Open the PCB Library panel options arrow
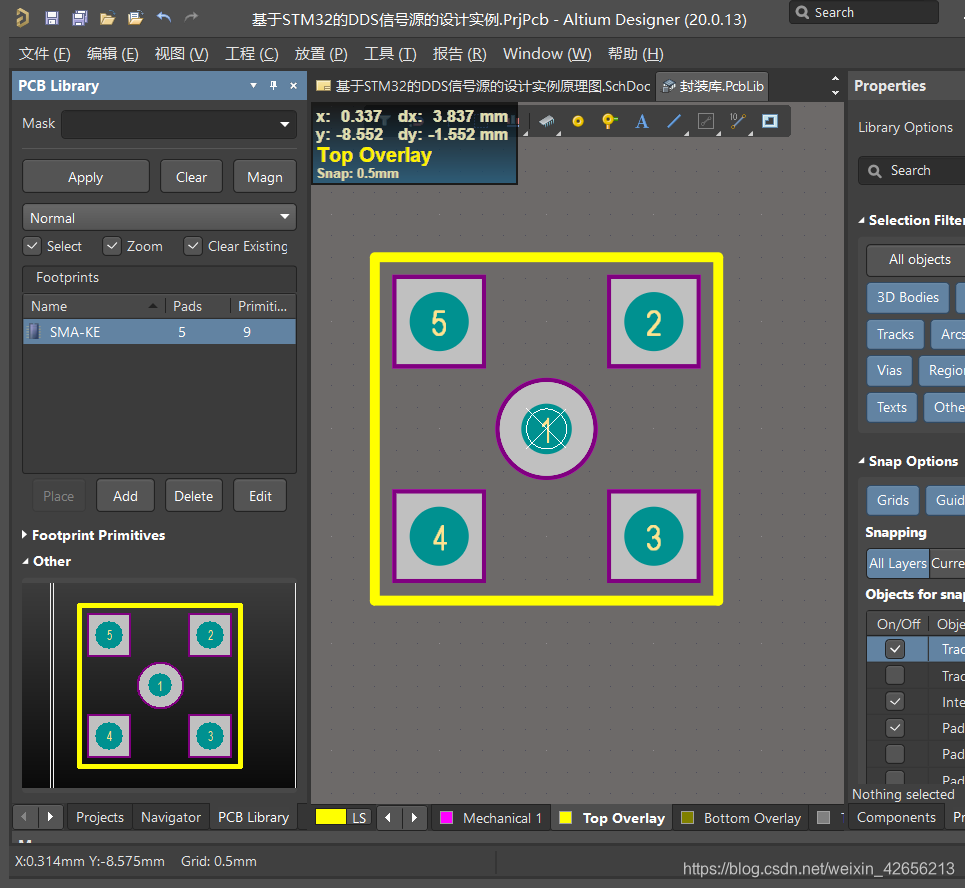Viewport: 965px width, 888px height. coord(253,86)
